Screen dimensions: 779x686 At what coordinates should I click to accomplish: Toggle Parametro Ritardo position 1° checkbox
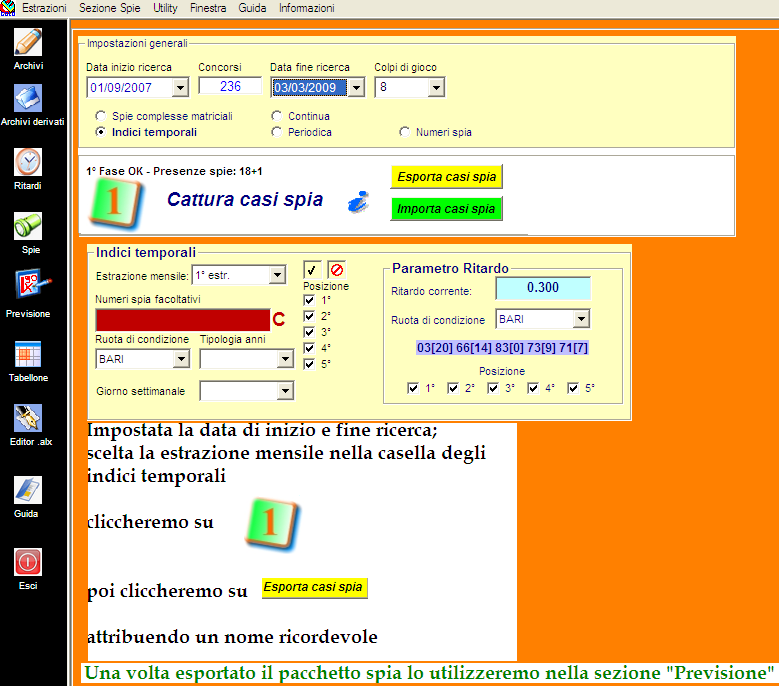pos(413,388)
